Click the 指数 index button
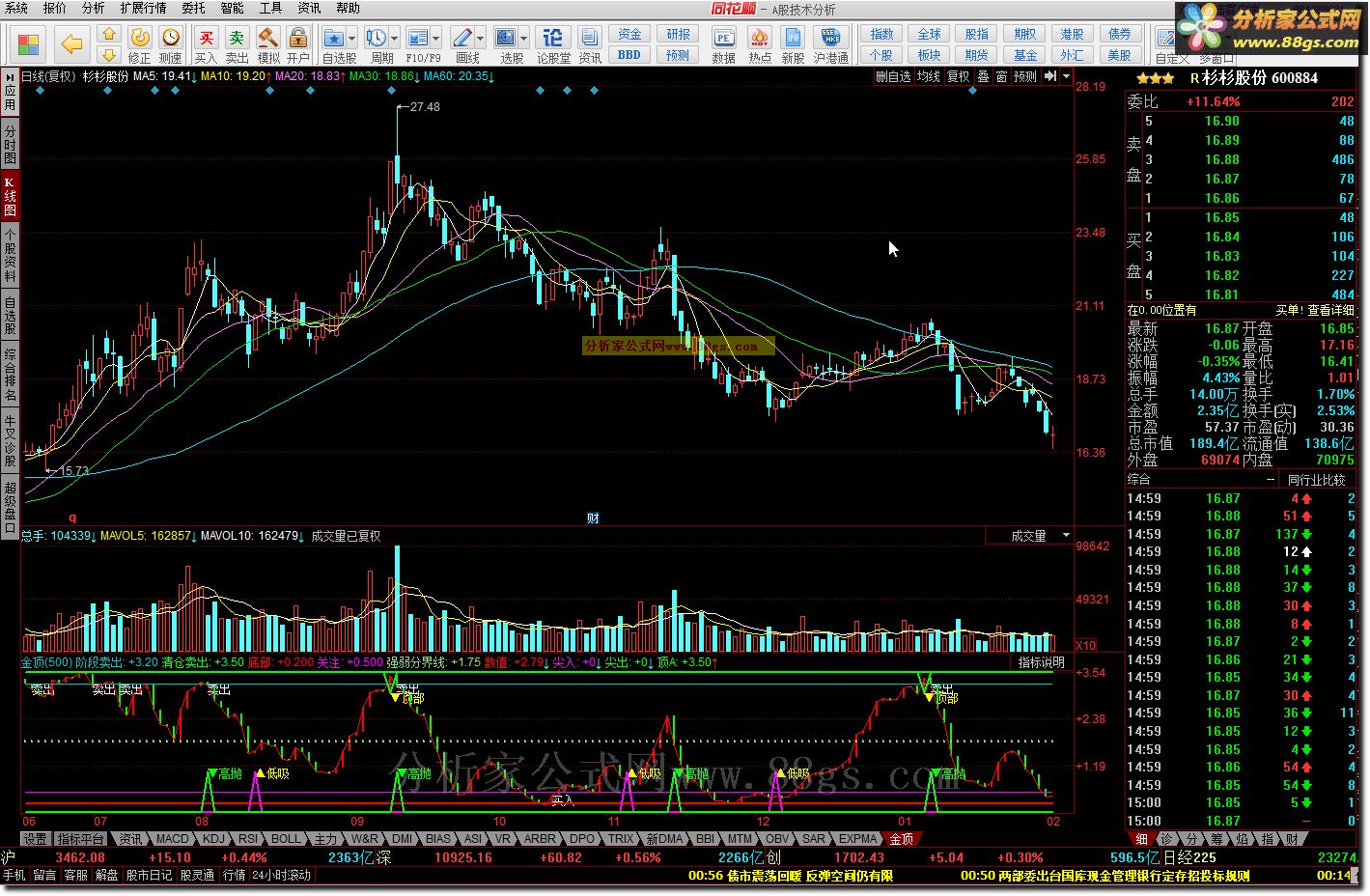This screenshot has width=1370, height=896. pos(881,34)
